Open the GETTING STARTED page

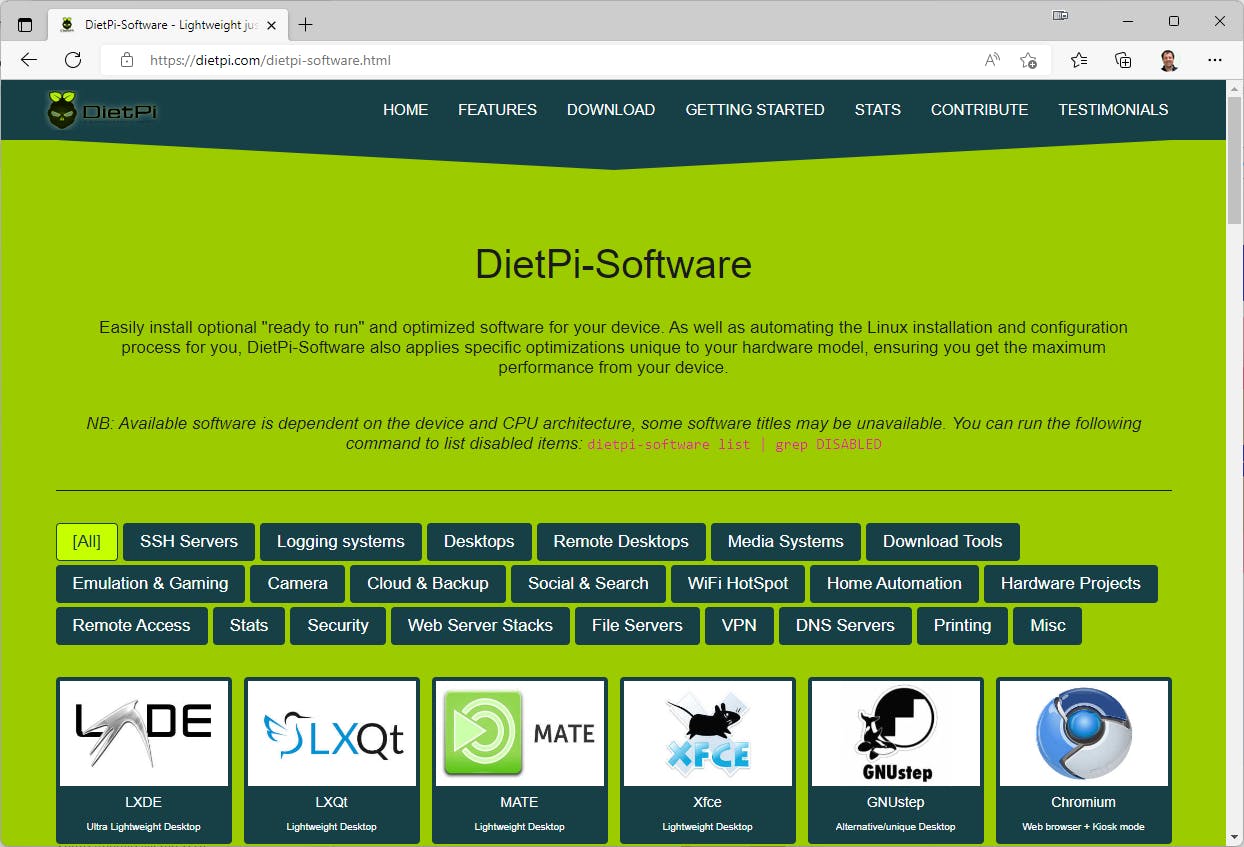[x=755, y=110]
